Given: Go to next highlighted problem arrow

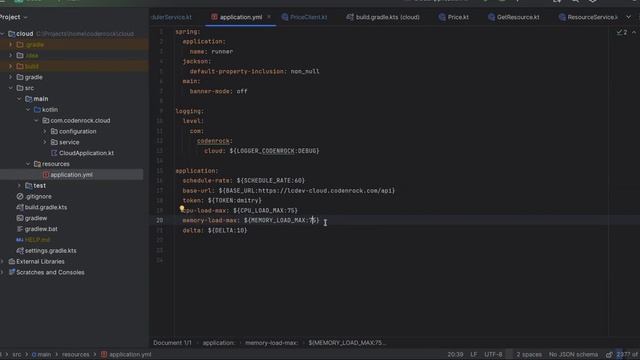Looking at the screenshot, I should pyautogui.click(x=634, y=32).
